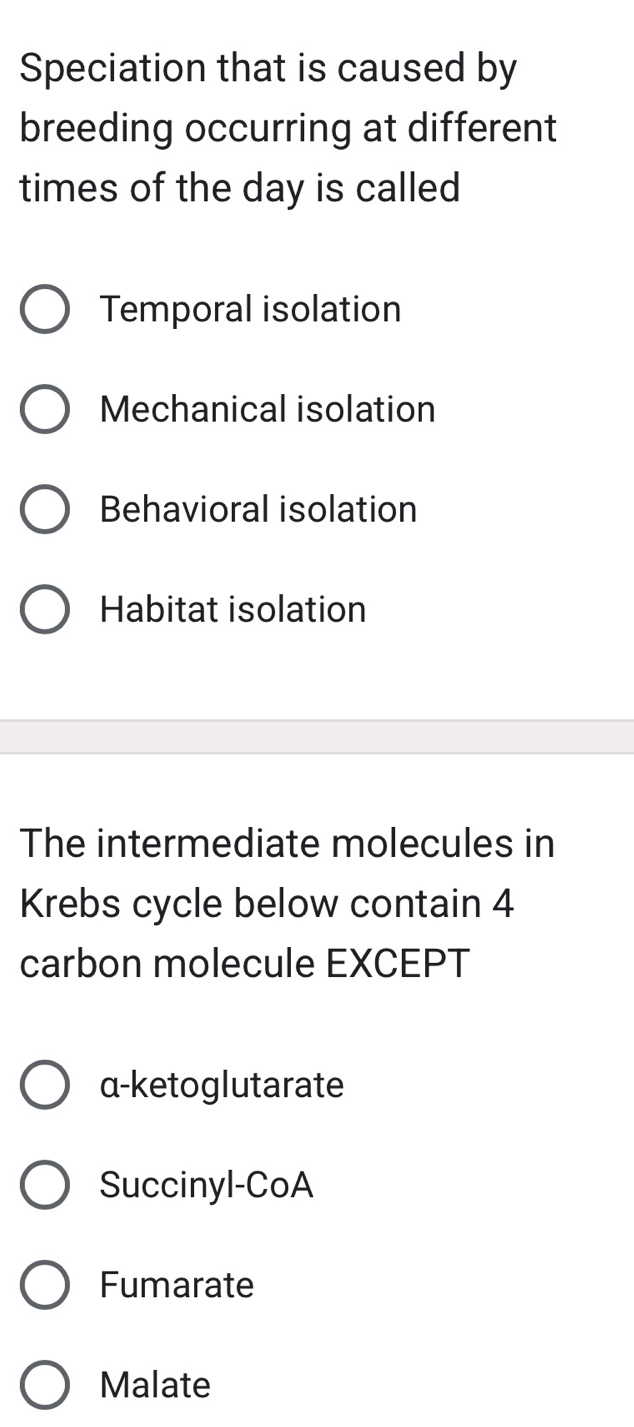This screenshot has width=634, height=1427.
Task: Select the Mechanical isolation radio button
Action: tap(44, 409)
